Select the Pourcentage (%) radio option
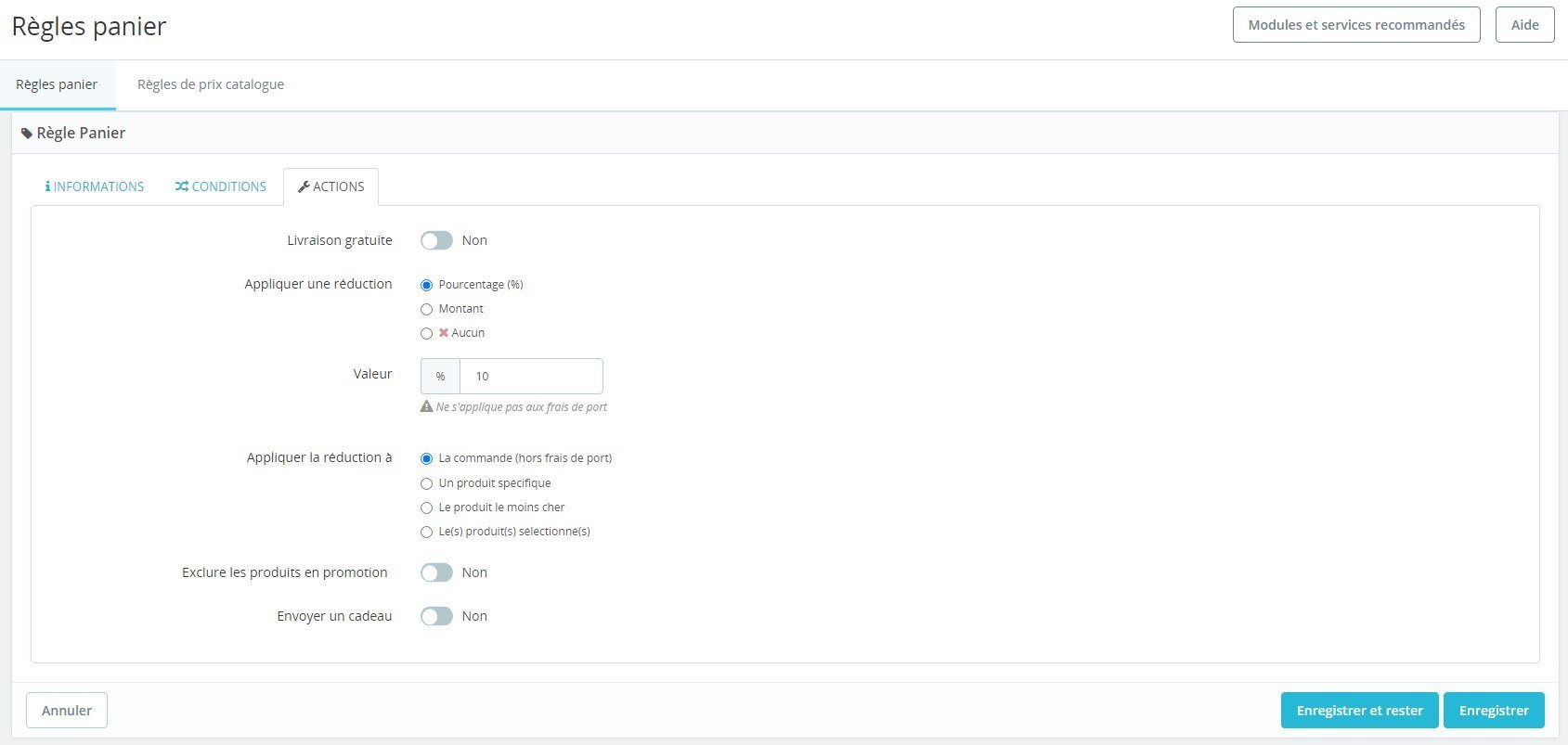This screenshot has height=745, width=1568. click(x=426, y=285)
